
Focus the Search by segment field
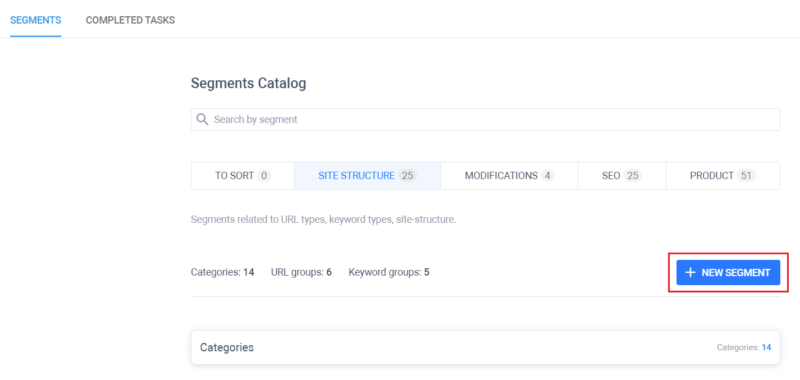[x=485, y=120]
